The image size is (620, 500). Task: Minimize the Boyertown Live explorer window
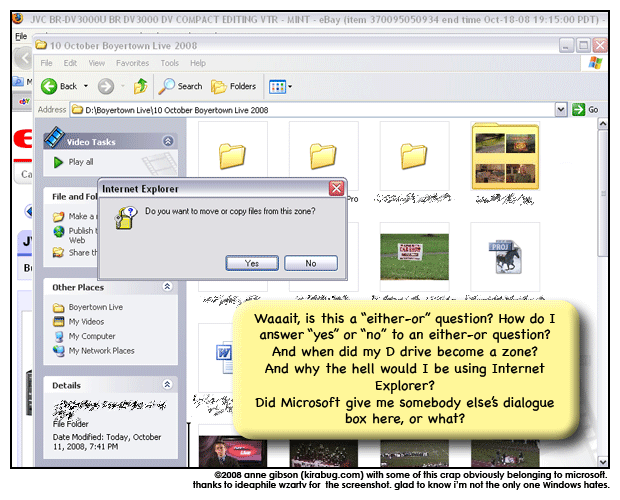[566, 45]
